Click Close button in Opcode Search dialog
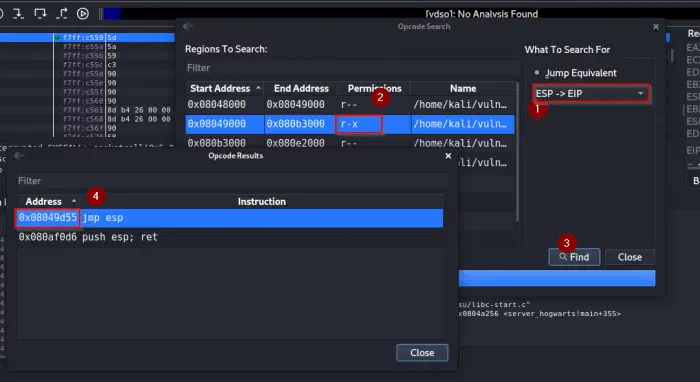 coord(629,257)
